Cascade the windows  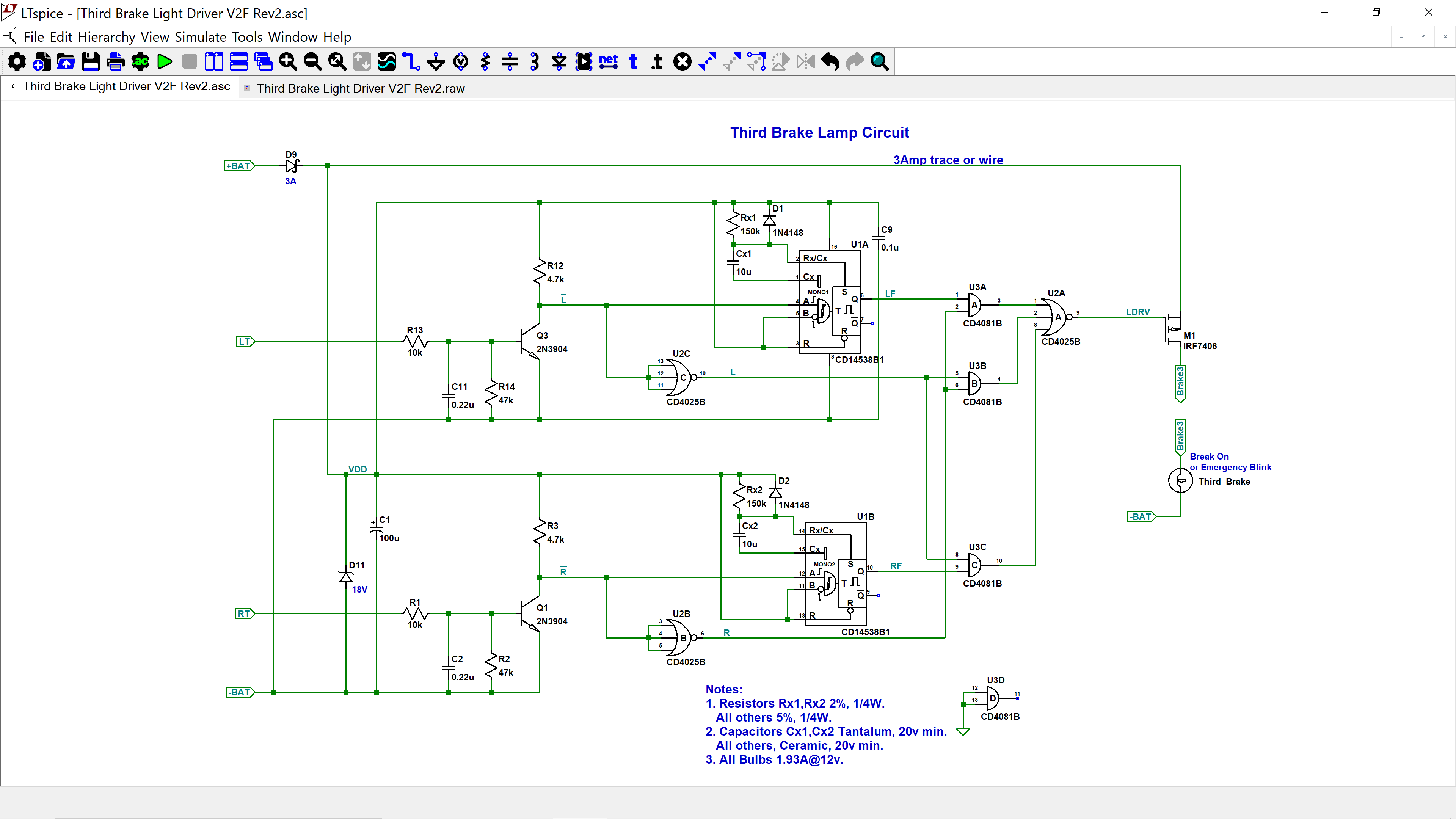point(264,61)
